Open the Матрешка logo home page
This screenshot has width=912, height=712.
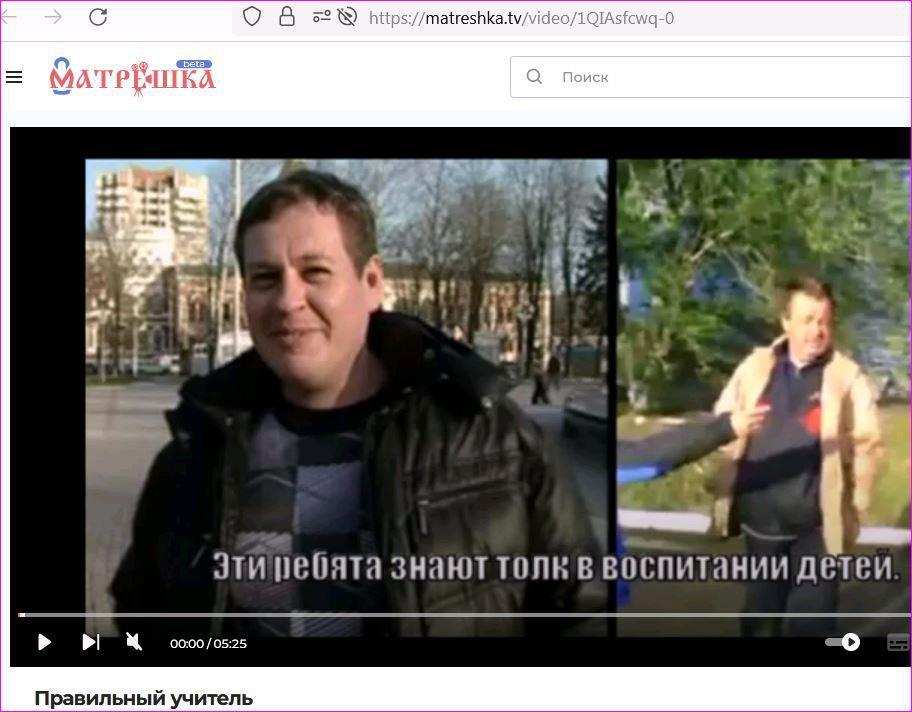[x=133, y=76]
